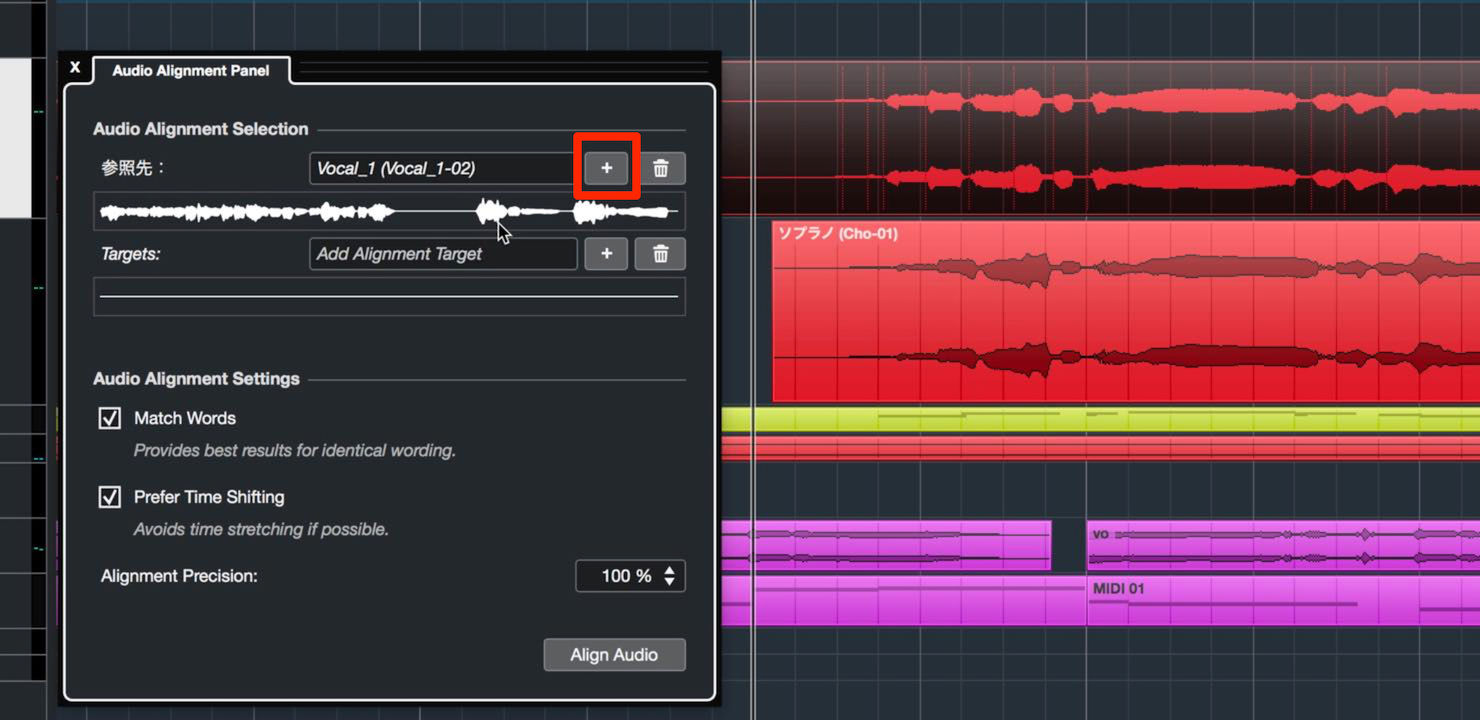1480x720 pixels.
Task: Close the Audio Alignment Panel
Action: click(75, 68)
